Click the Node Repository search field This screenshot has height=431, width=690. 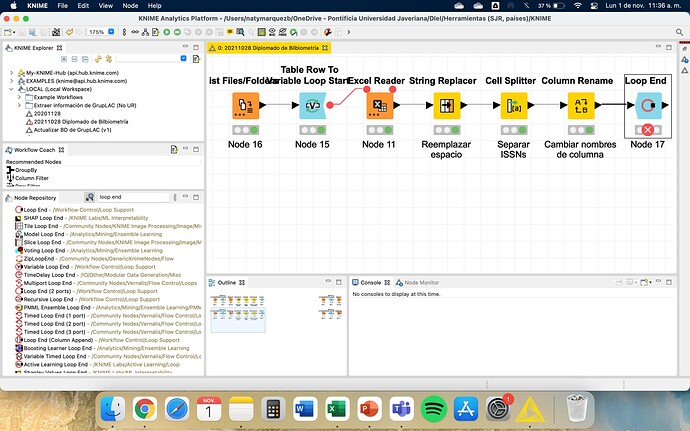[133, 197]
